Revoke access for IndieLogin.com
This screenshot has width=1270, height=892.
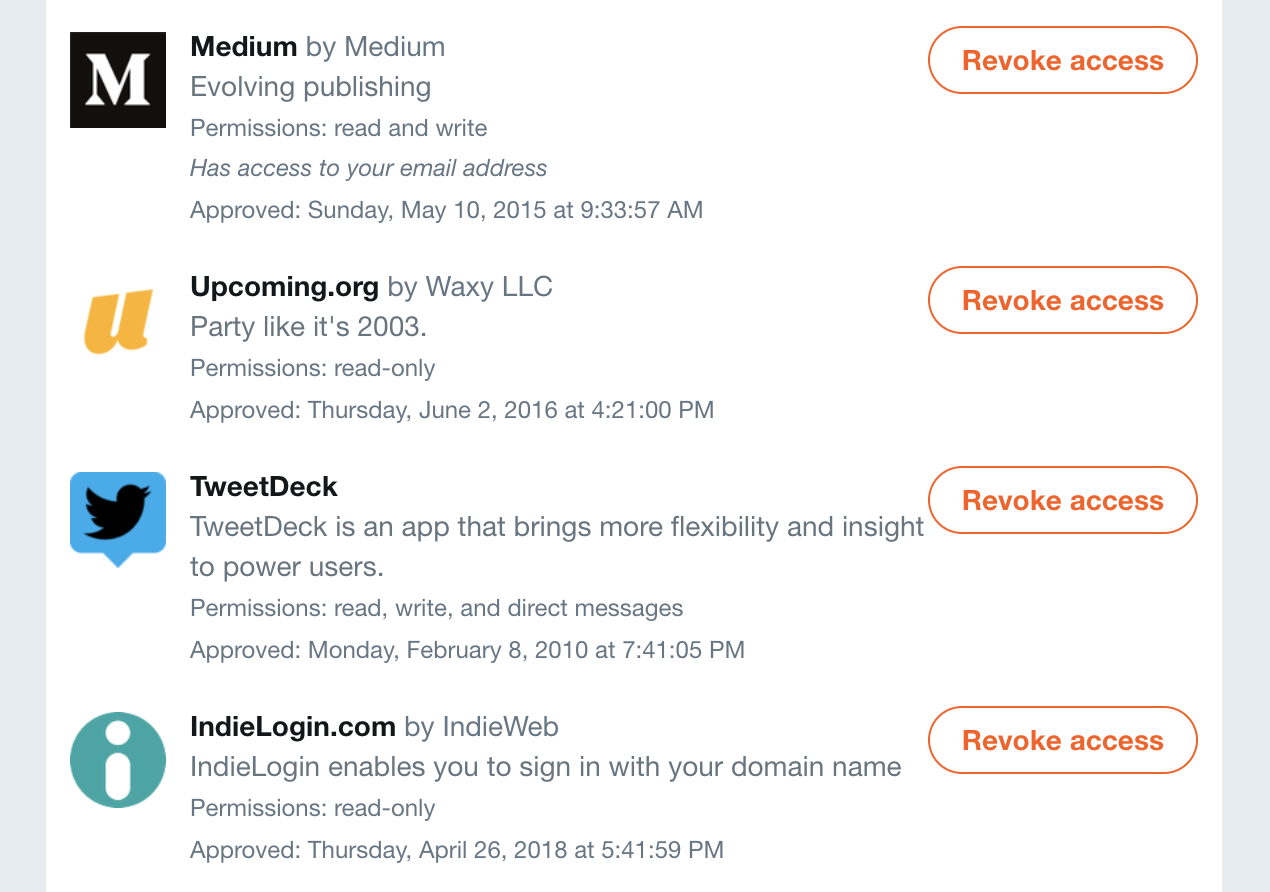click(1063, 740)
